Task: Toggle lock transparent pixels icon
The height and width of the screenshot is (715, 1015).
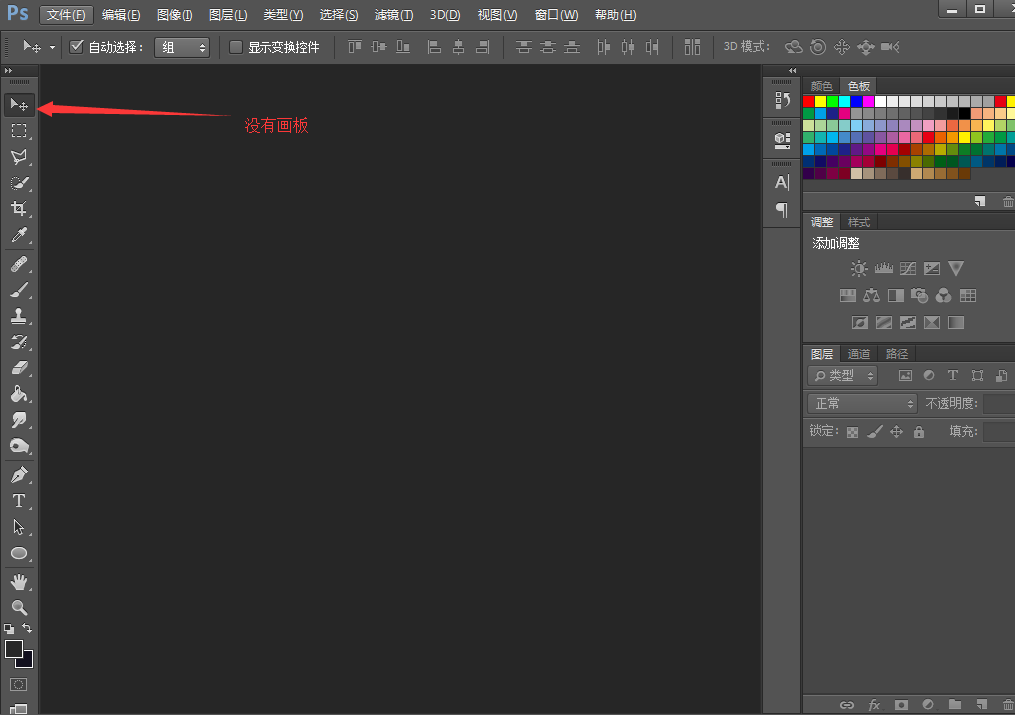Action: [852, 432]
